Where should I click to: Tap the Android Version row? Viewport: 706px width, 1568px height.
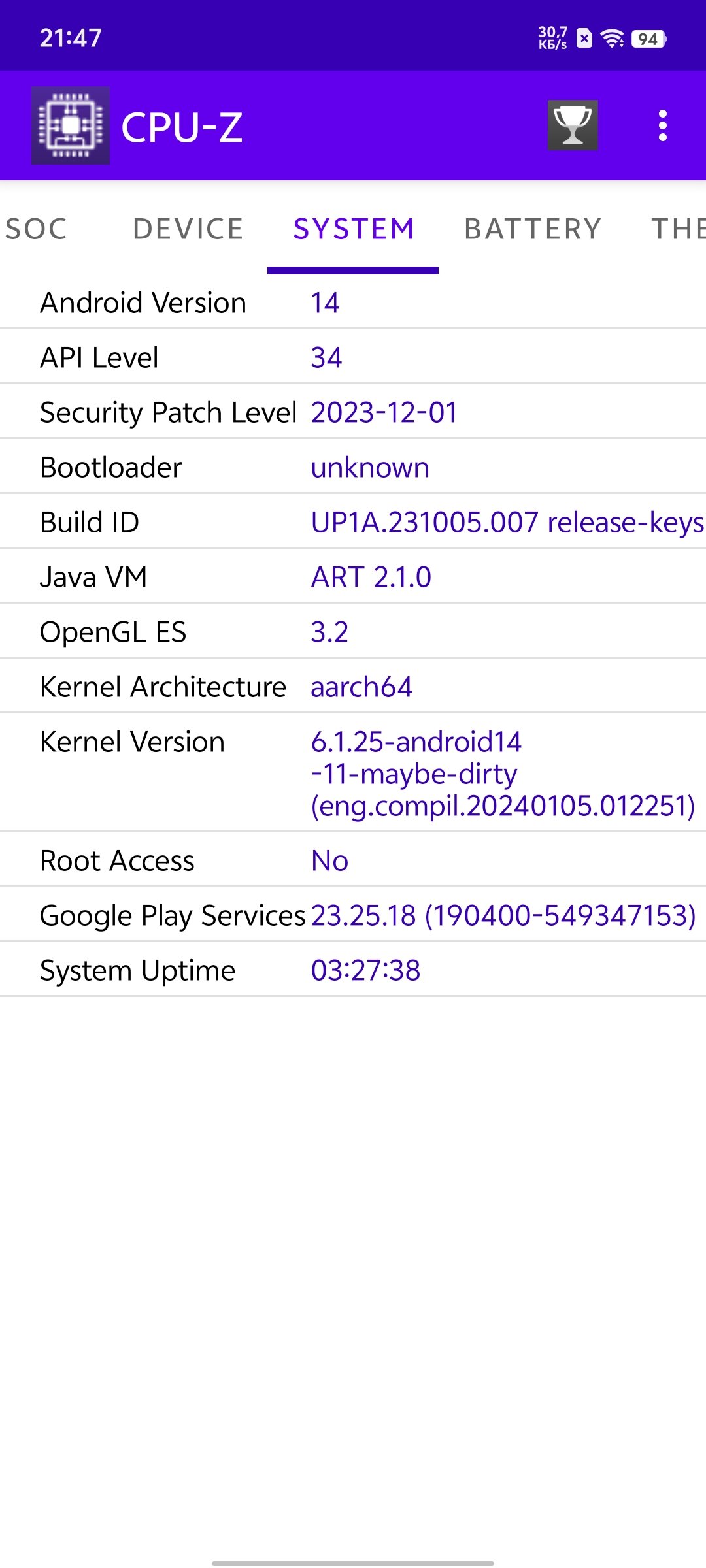(353, 302)
